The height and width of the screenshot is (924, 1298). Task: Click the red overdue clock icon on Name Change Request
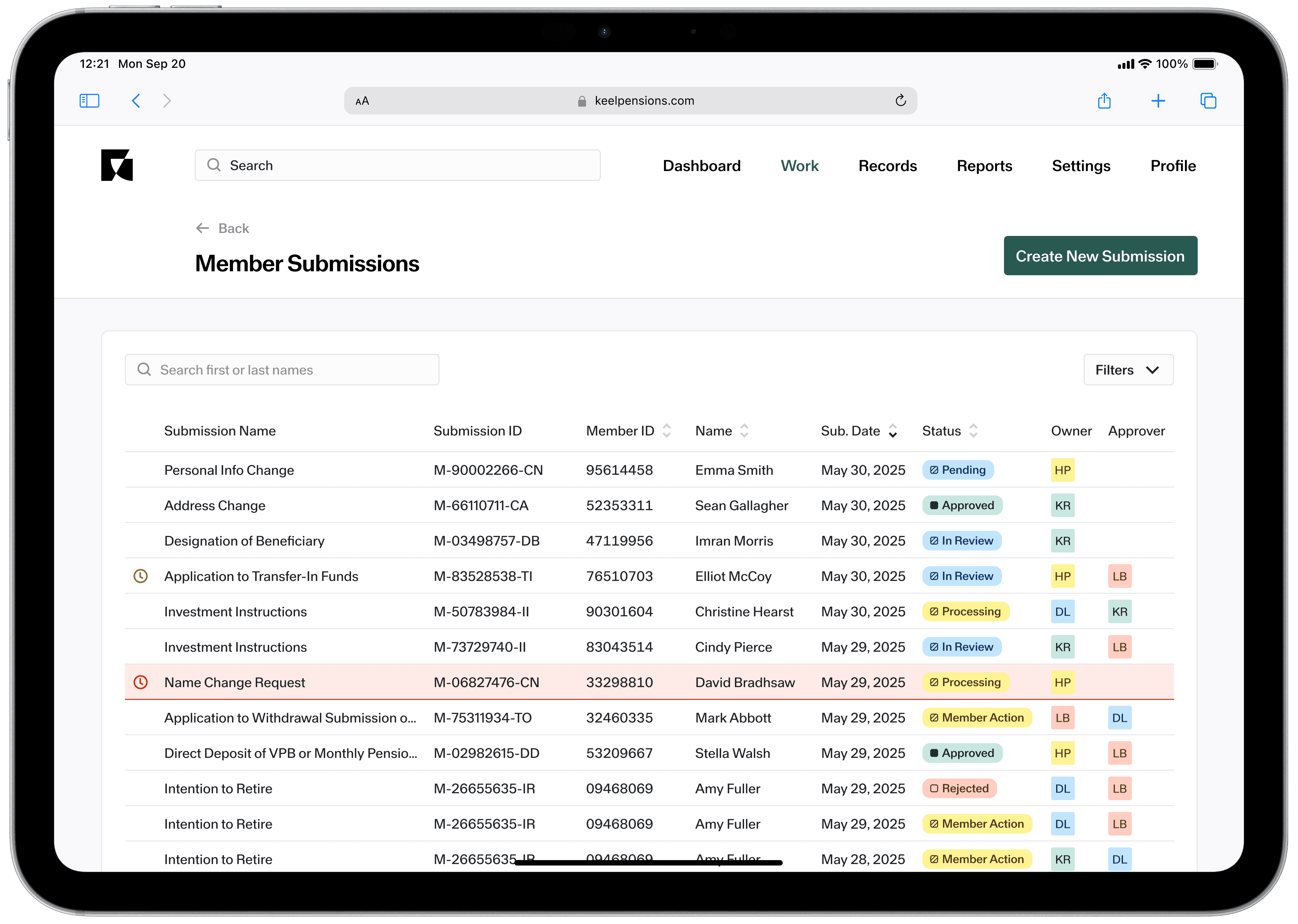[x=141, y=682]
